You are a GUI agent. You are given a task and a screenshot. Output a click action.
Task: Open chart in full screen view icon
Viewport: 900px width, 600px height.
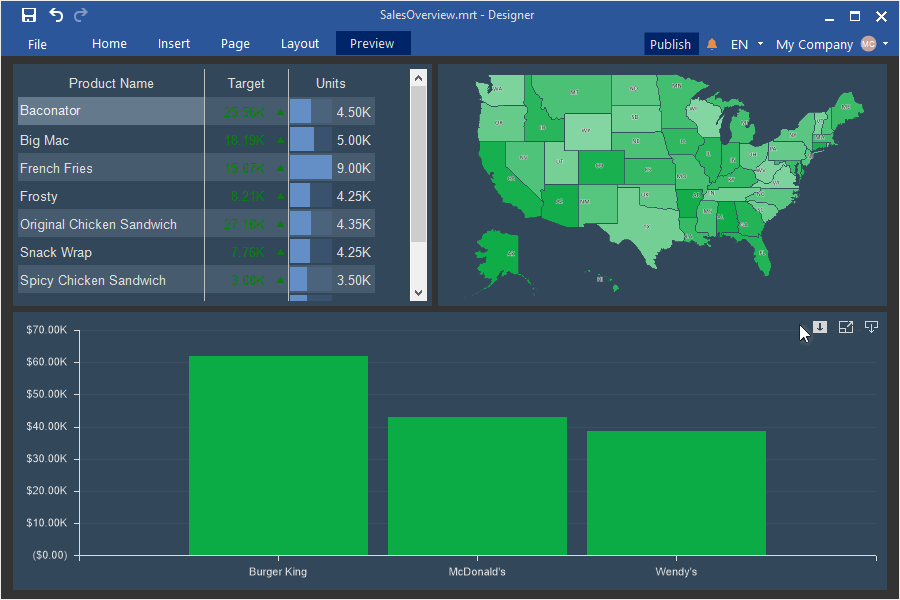pyautogui.click(x=846, y=327)
